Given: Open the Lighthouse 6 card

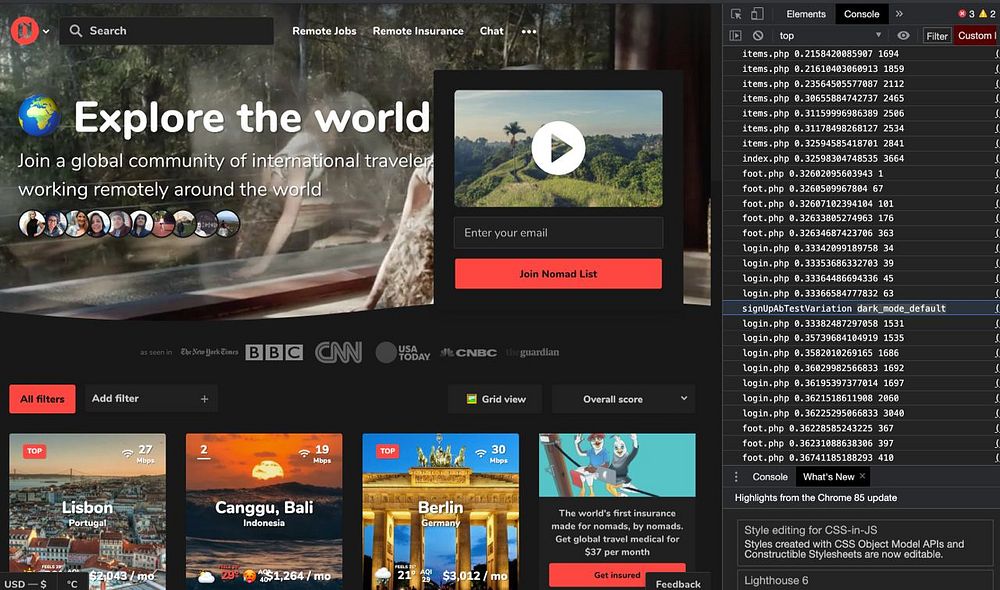Looking at the screenshot, I should tap(865, 580).
